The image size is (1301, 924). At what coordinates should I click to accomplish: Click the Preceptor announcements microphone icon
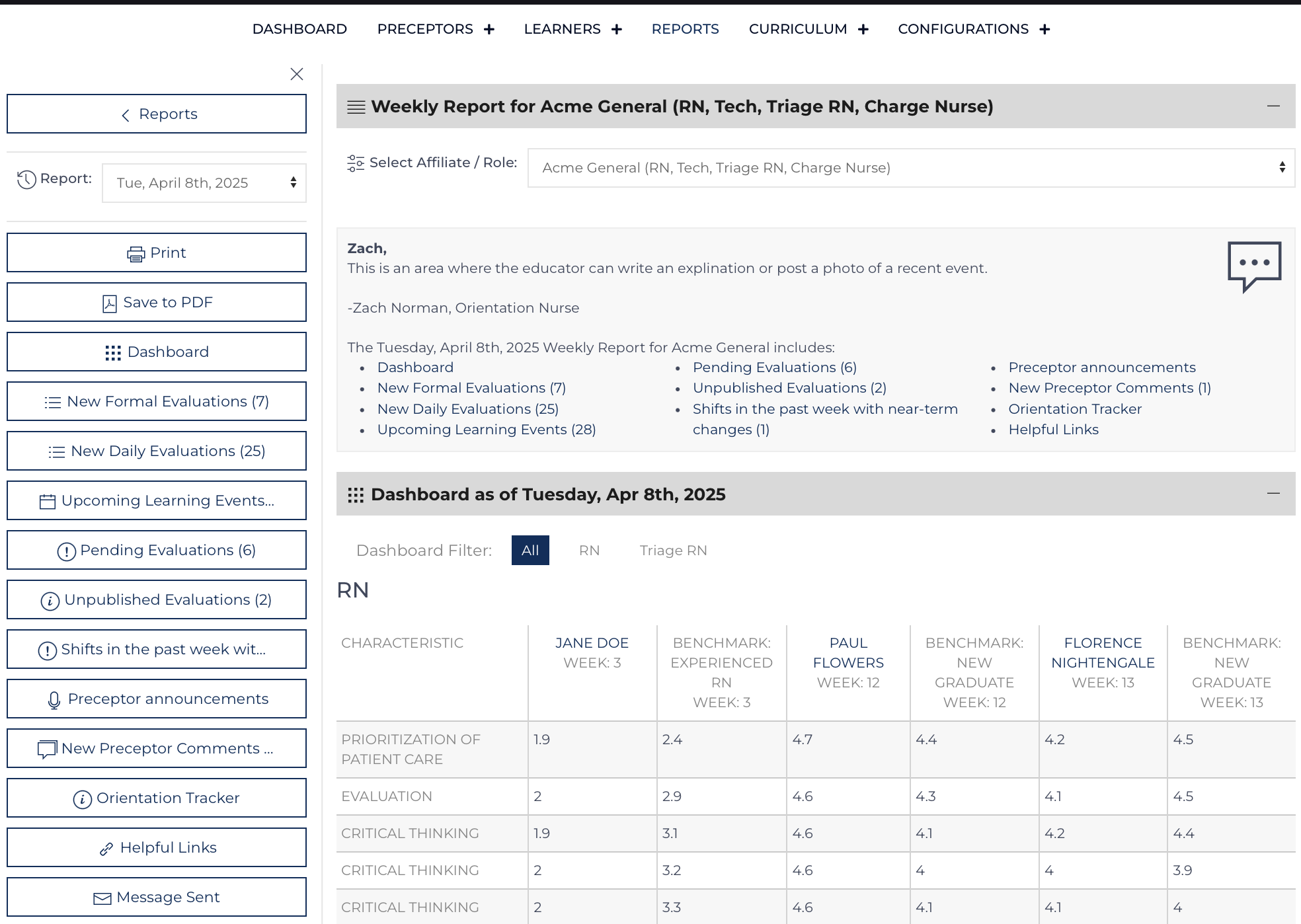(54, 699)
